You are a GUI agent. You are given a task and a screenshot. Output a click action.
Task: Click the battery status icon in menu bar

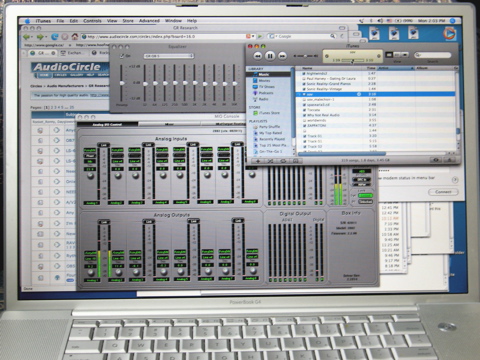398,21
